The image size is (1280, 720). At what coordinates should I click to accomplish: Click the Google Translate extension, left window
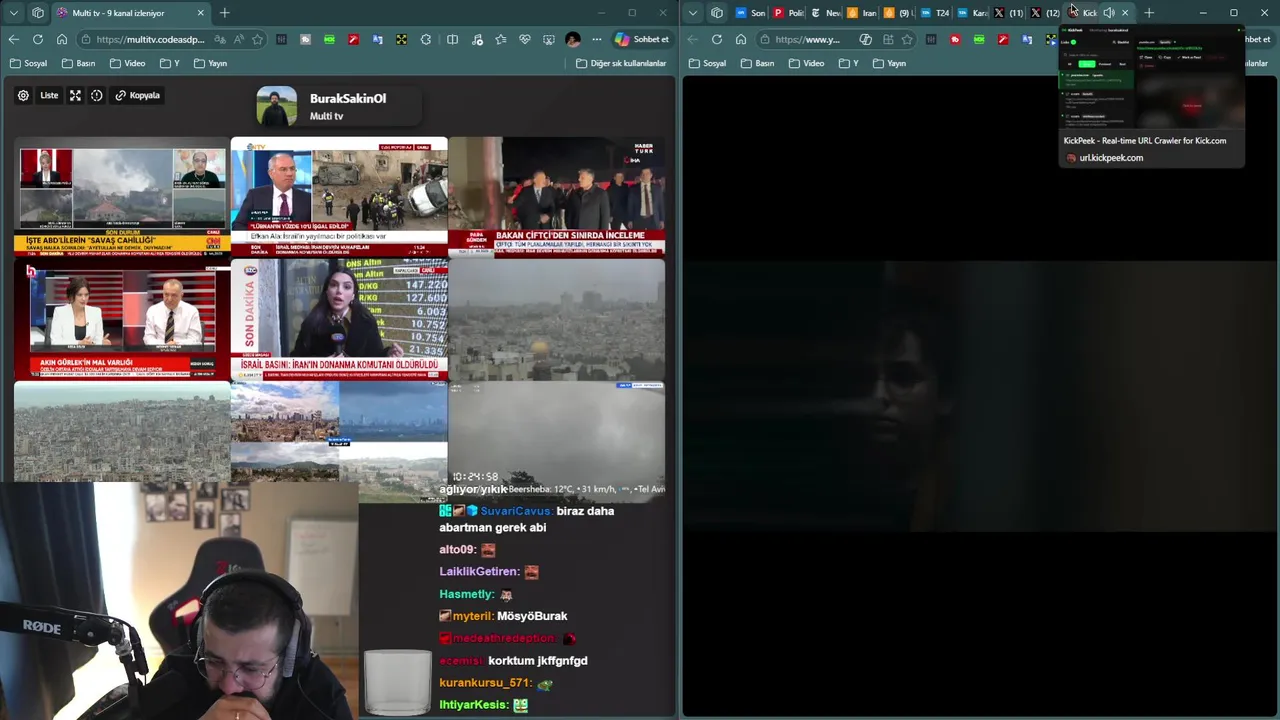coord(377,40)
